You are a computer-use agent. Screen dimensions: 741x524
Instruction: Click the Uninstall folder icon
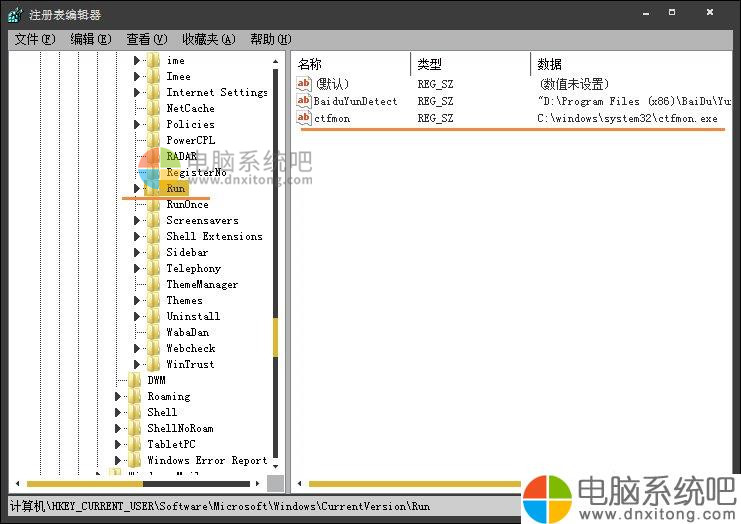click(153, 316)
